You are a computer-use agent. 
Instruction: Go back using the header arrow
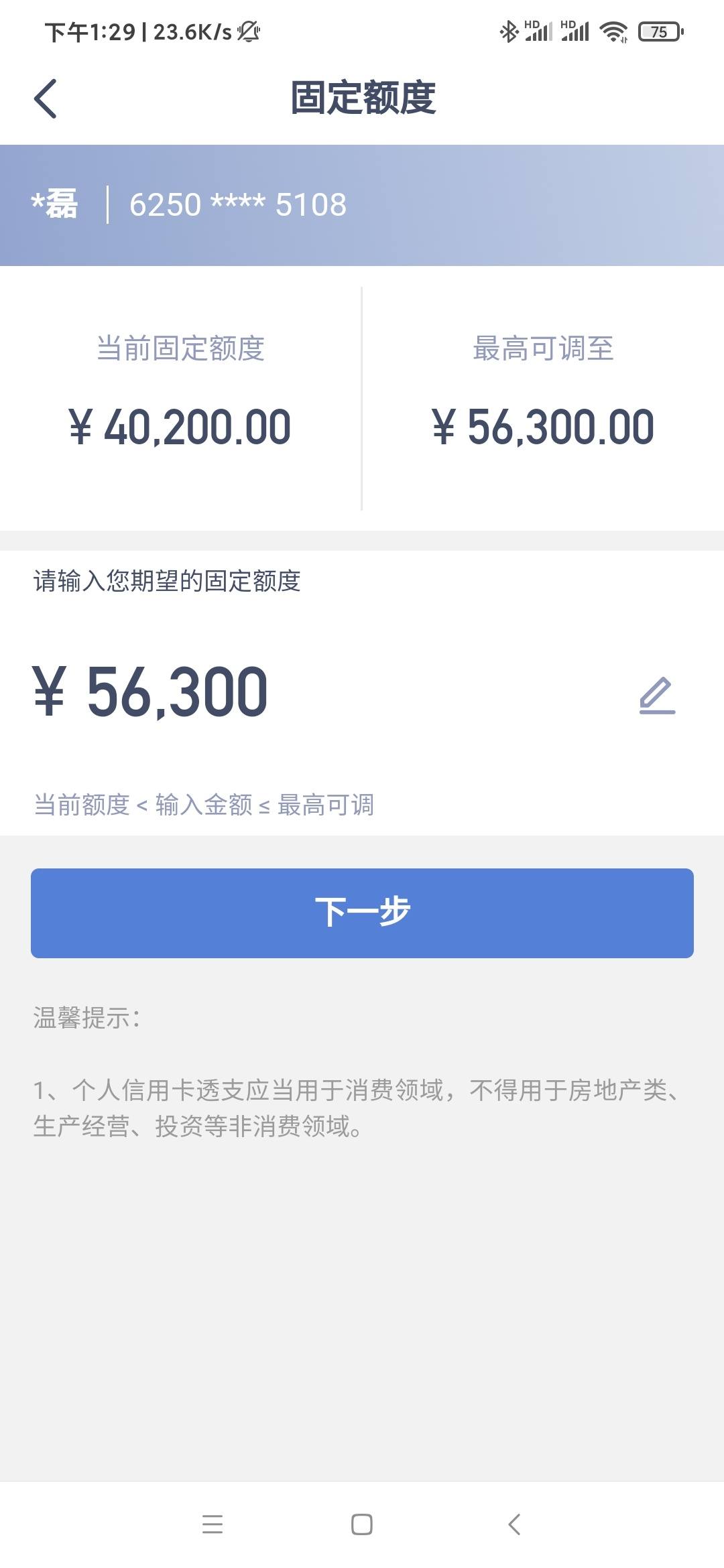click(45, 99)
